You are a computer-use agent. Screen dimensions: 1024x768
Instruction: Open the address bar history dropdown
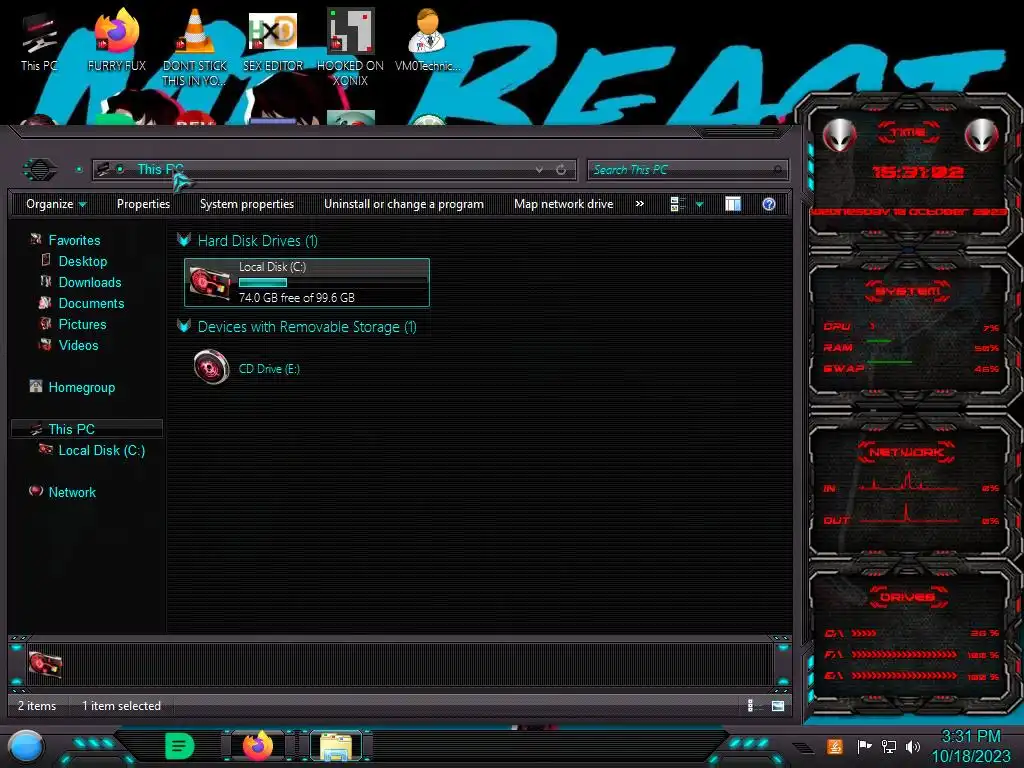pos(539,170)
